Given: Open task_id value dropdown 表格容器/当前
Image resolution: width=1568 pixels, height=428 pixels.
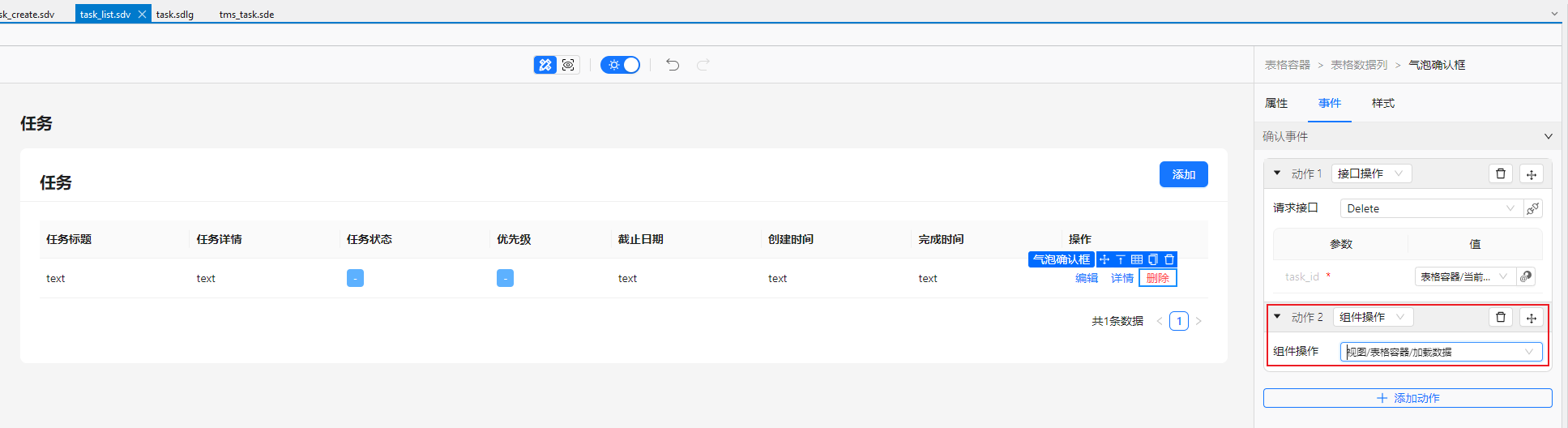Looking at the screenshot, I should (x=1465, y=276).
